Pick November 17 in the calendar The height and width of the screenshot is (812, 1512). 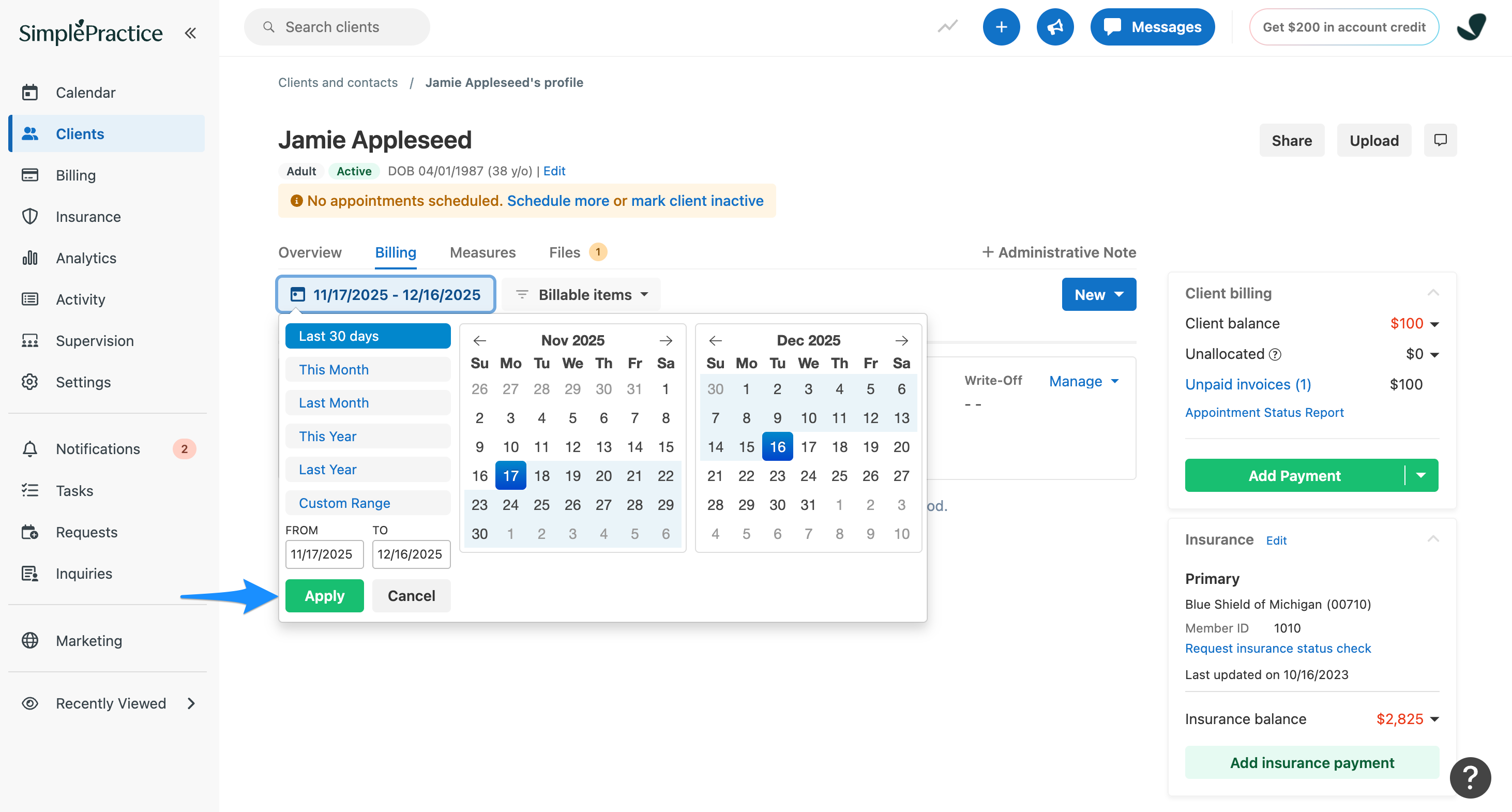(x=510, y=475)
